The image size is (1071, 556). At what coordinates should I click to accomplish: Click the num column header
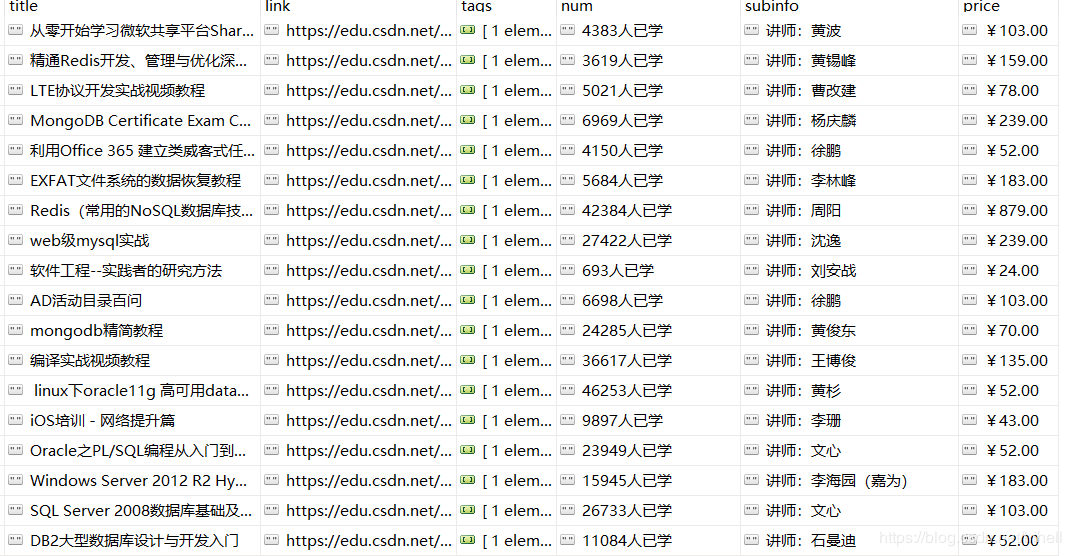[x=649, y=6]
